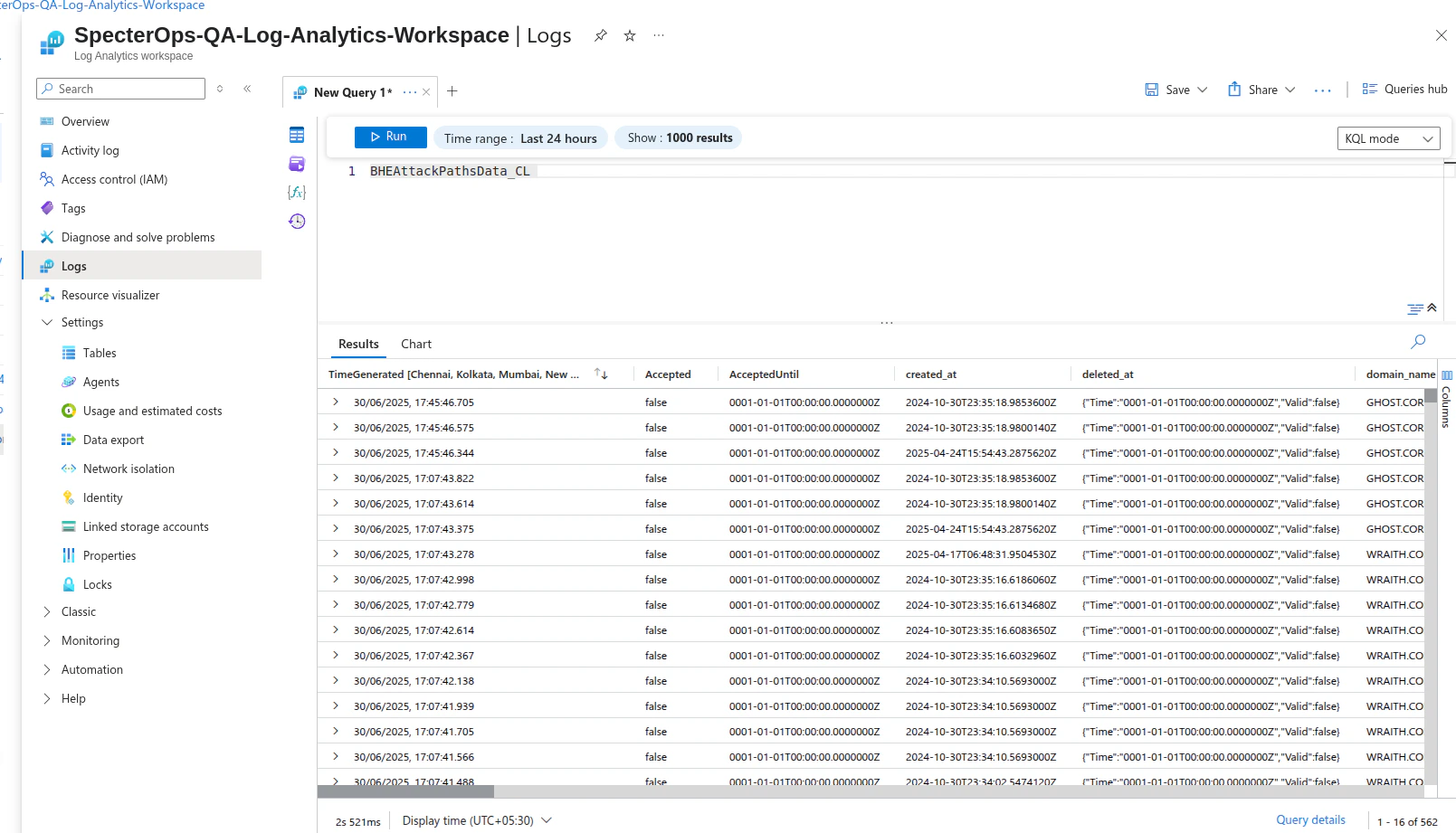Switch to the Chart tab
Viewport: 1456px width, 833px height.
click(x=415, y=344)
